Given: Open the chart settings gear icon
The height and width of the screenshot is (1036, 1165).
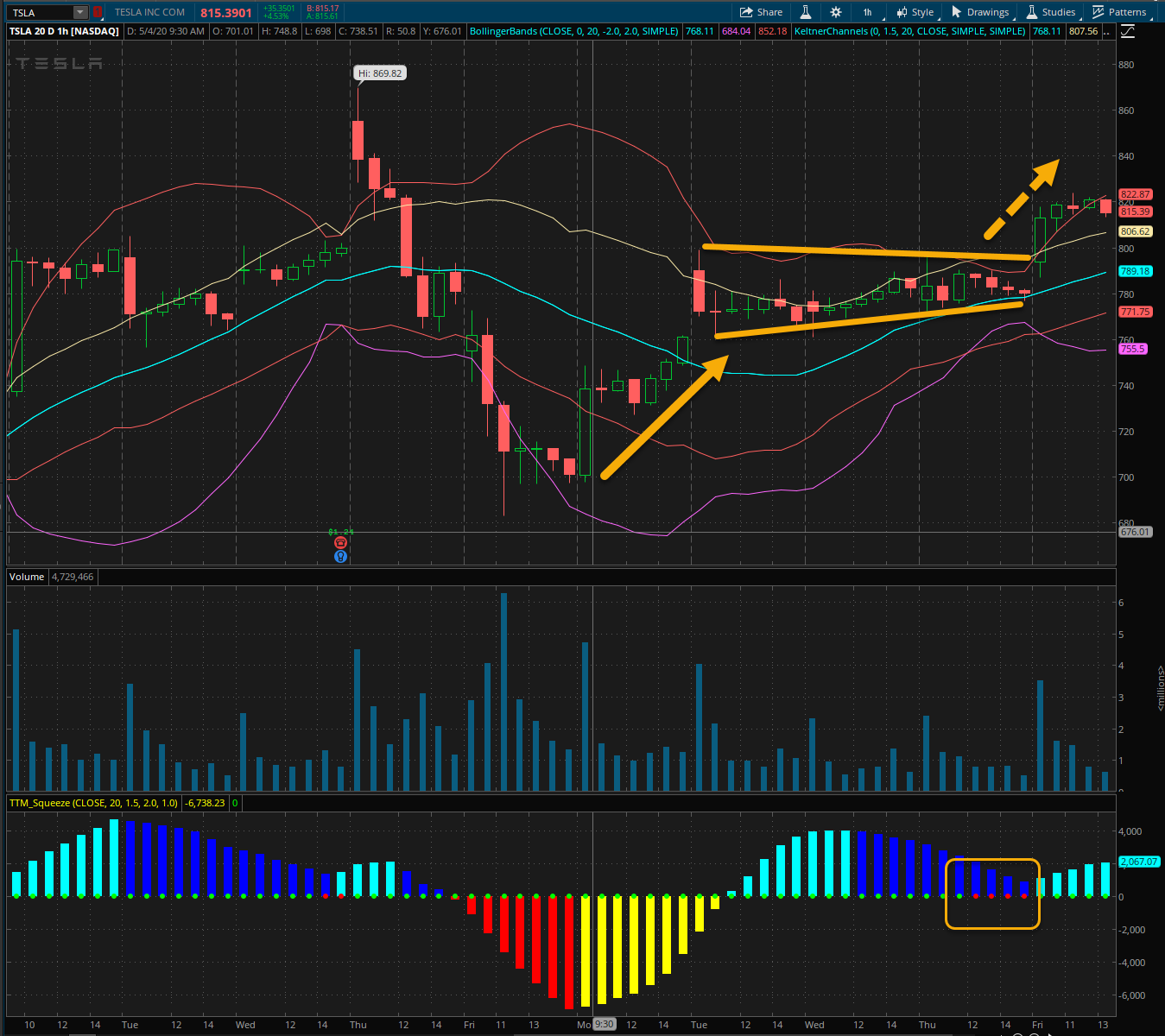Looking at the screenshot, I should point(835,12).
